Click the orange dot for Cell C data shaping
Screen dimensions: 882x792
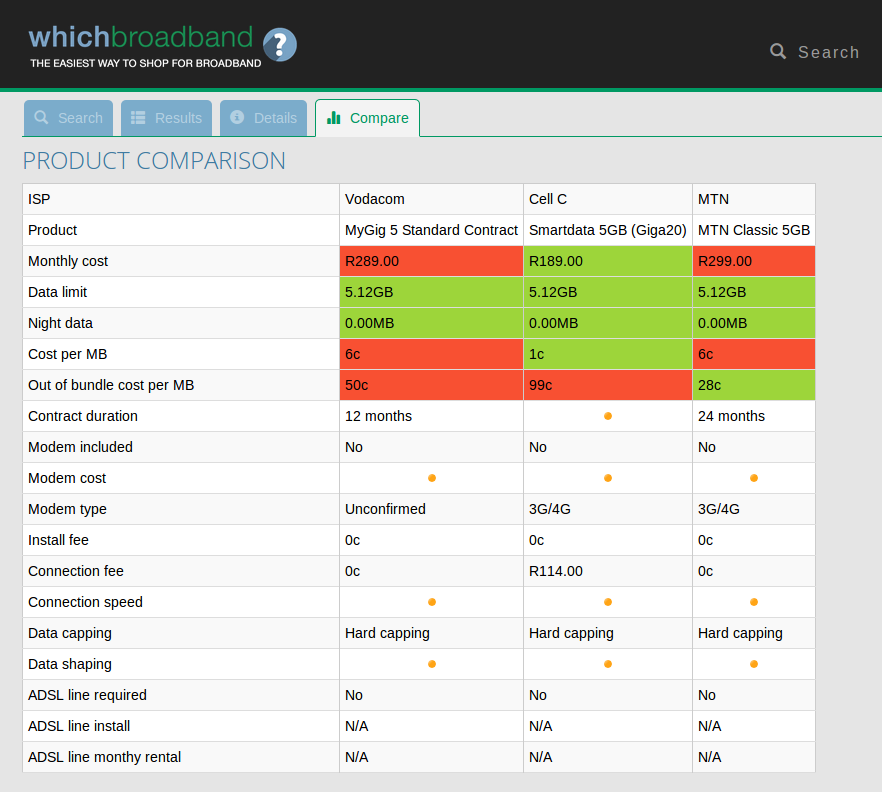coord(608,664)
